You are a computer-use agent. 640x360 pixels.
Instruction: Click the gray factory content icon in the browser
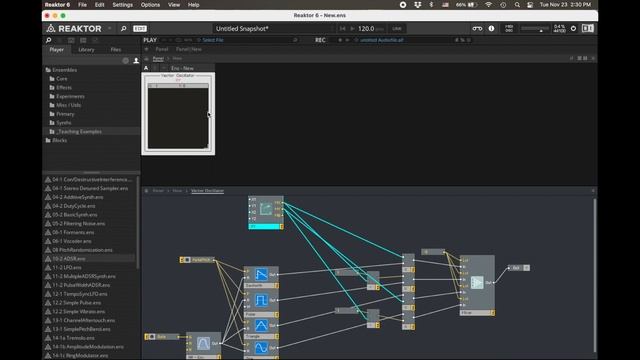click(x=126, y=60)
